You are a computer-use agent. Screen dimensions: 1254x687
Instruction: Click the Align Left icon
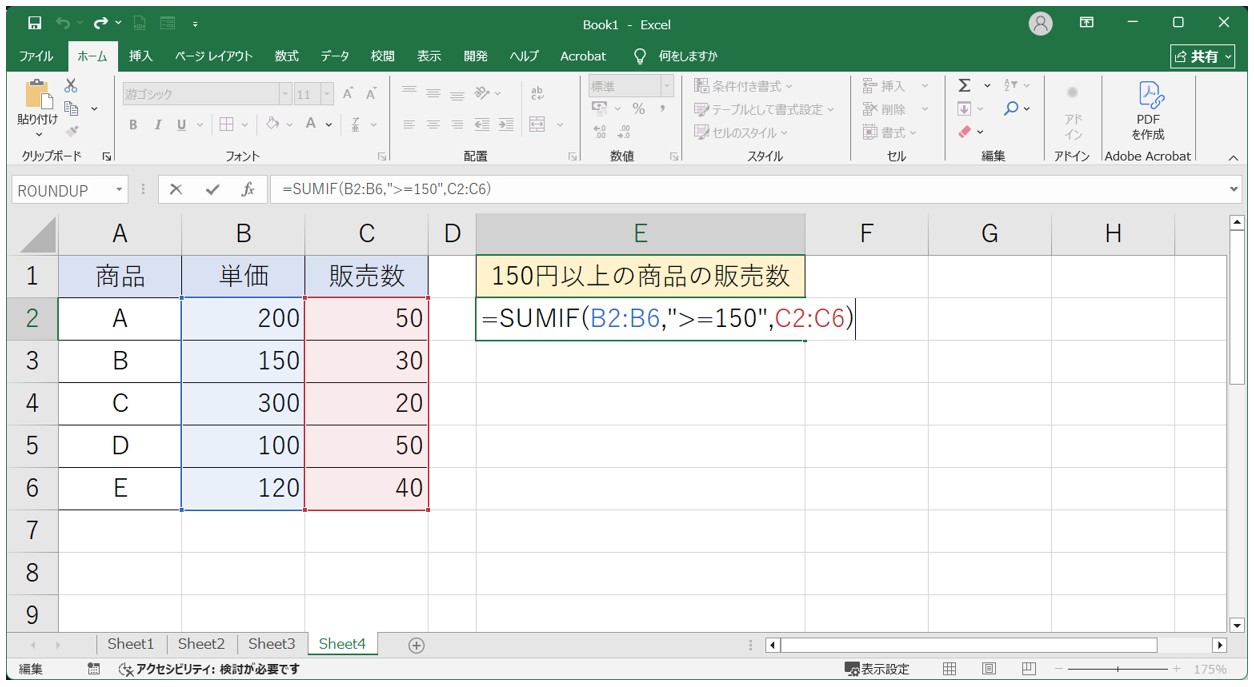(x=409, y=125)
